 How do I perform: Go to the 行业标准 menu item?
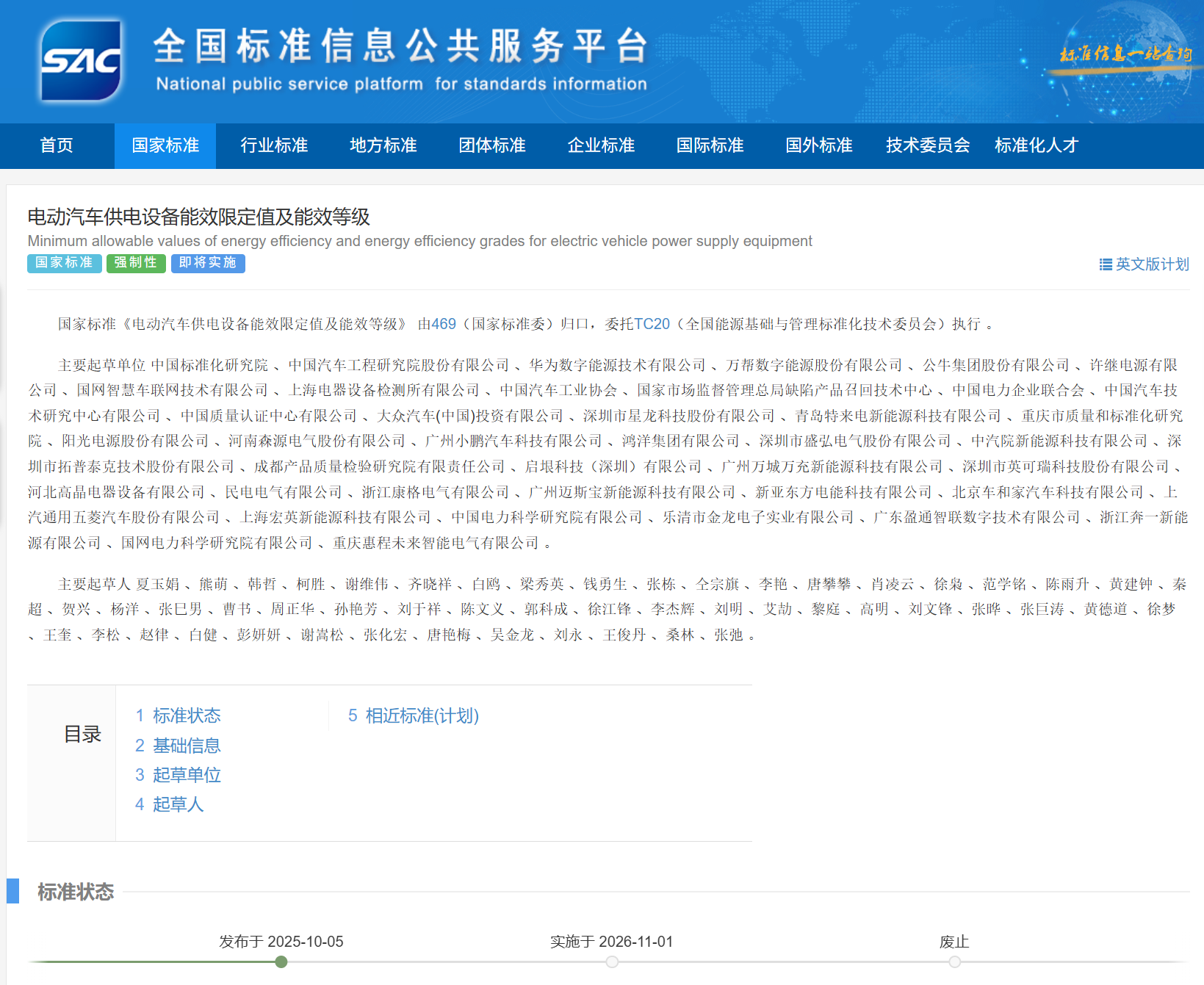[x=274, y=145]
